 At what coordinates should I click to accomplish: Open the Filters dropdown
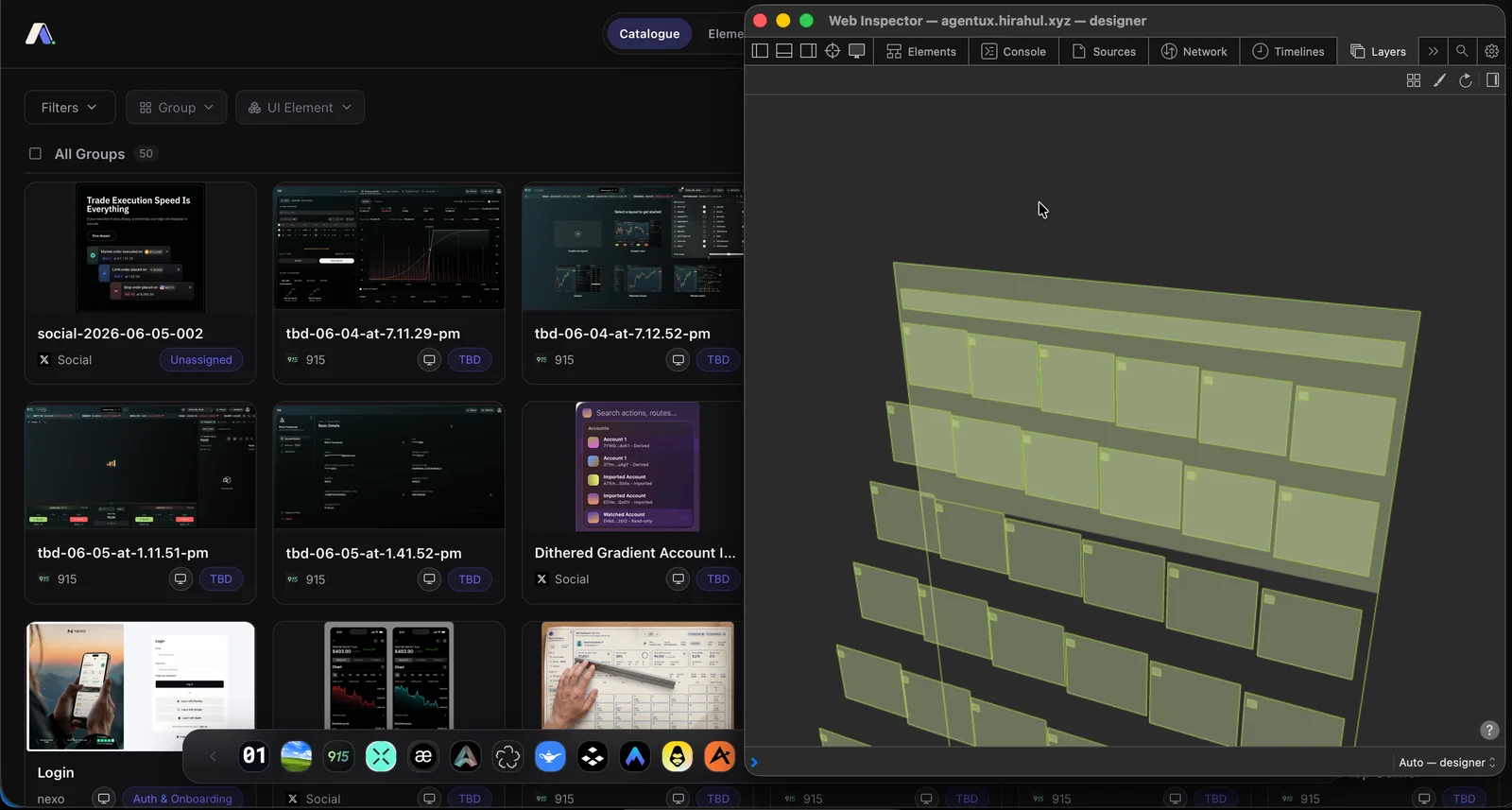coord(69,107)
